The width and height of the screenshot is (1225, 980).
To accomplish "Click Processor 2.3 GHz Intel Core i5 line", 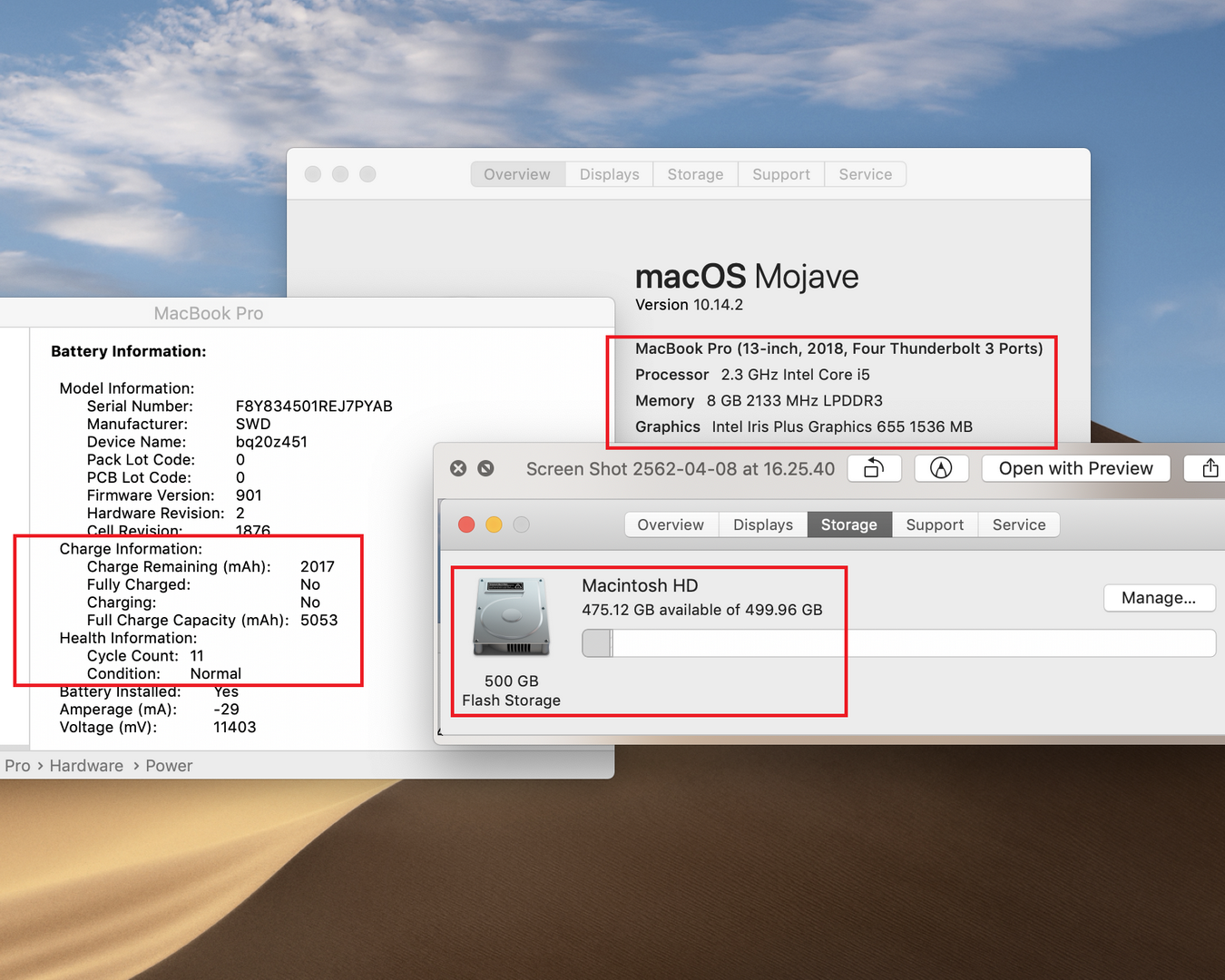I will pos(752,375).
